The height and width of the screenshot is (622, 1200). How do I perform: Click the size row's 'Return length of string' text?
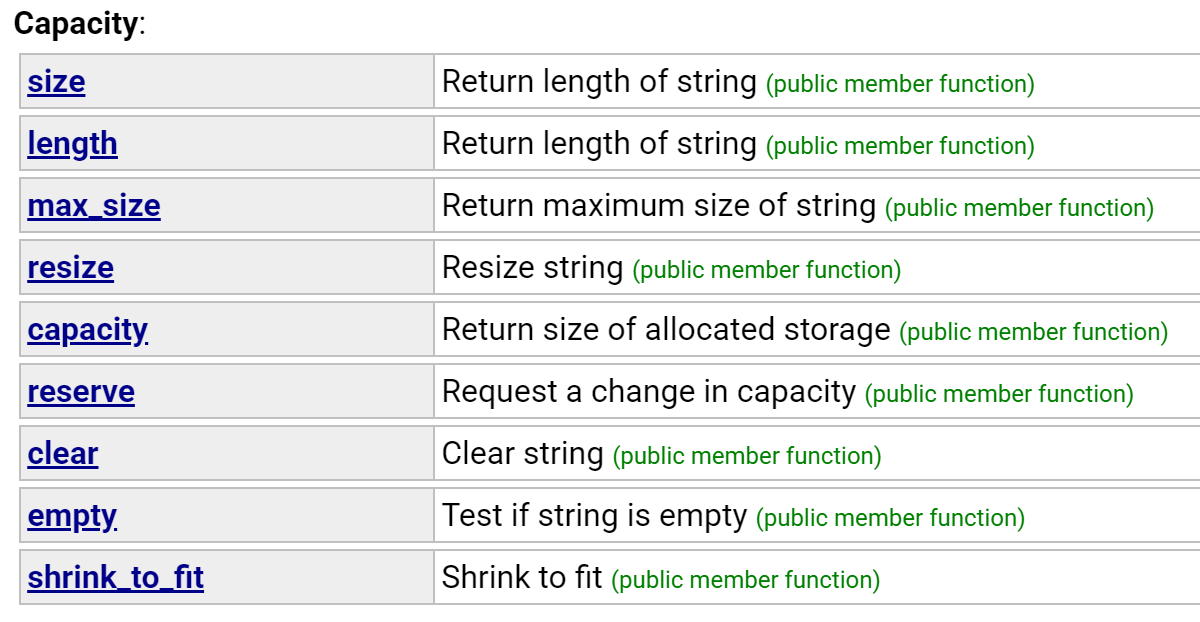coord(599,82)
